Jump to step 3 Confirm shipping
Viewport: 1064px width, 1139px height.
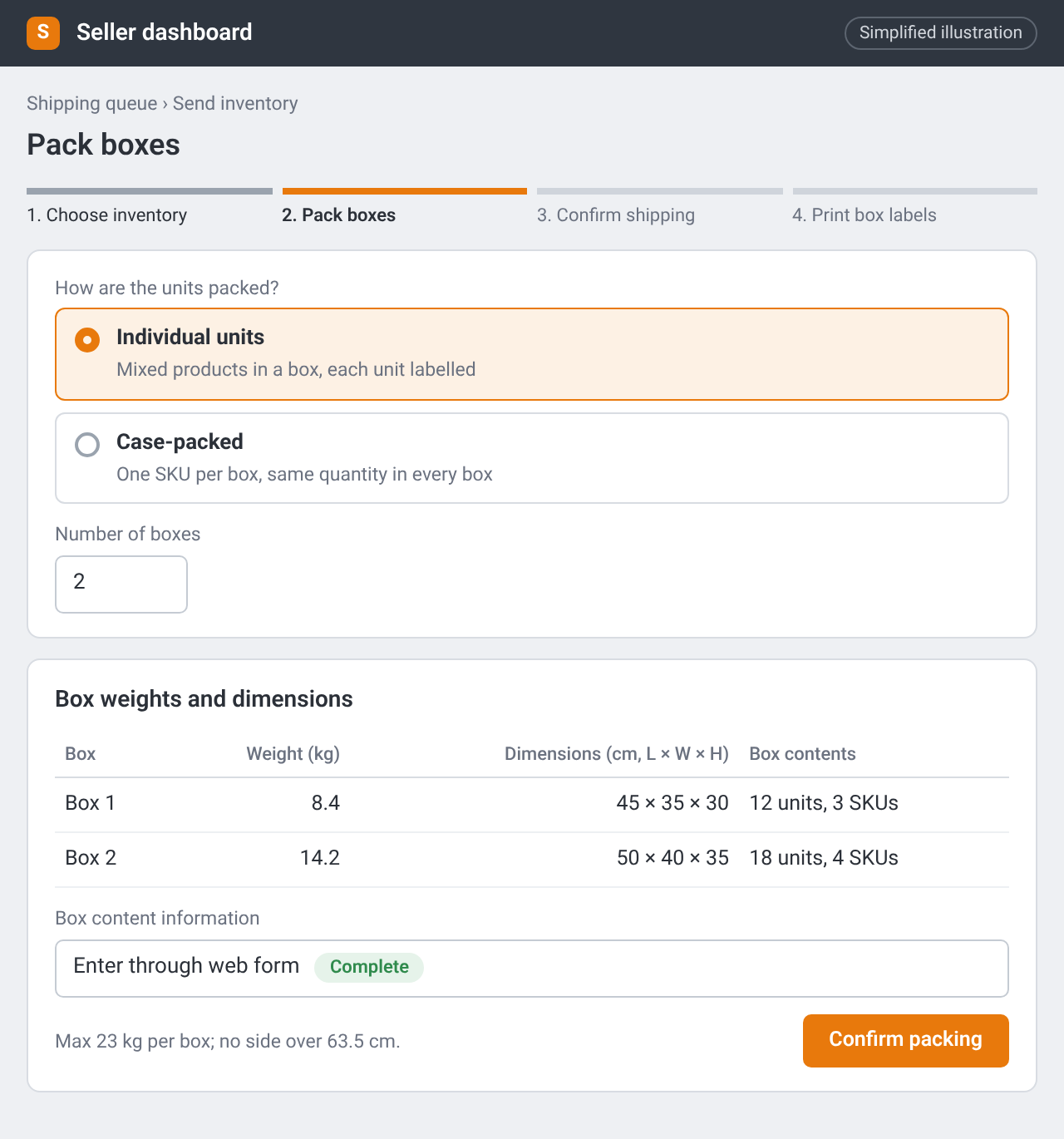click(660, 207)
